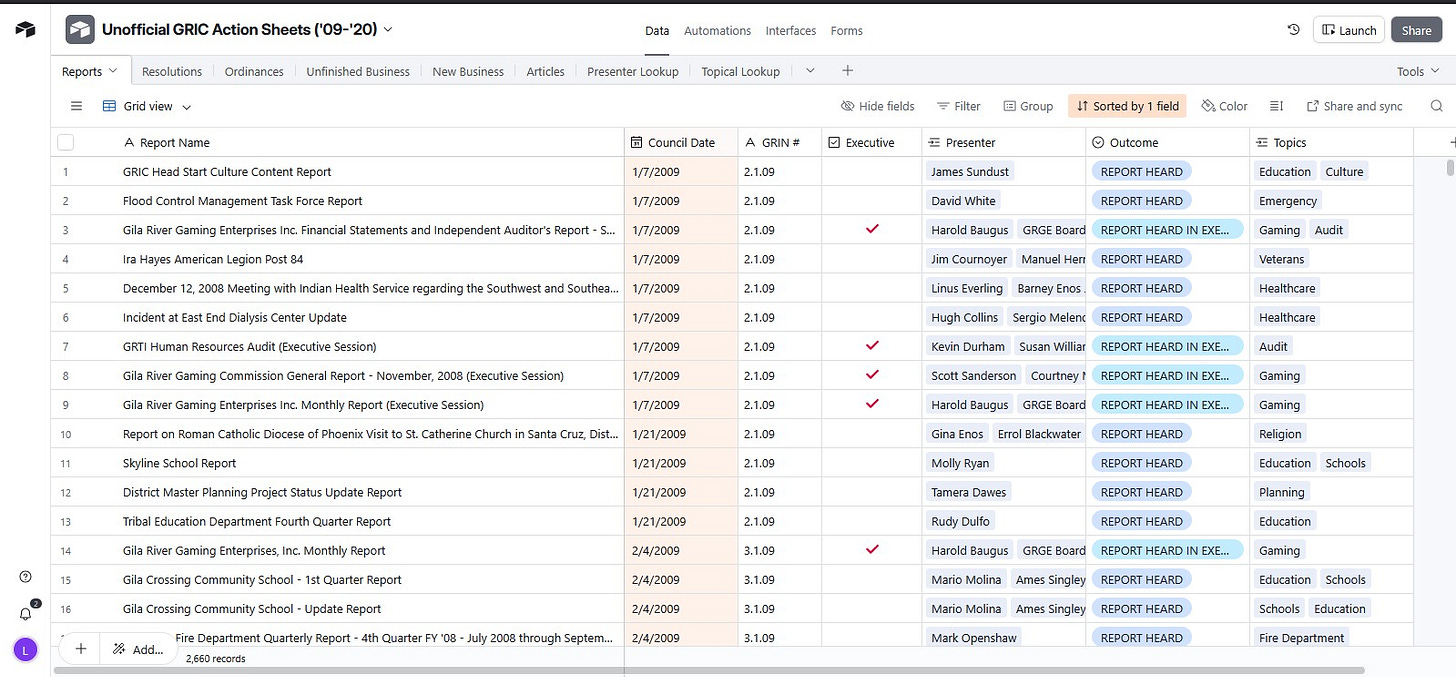Open row height icon in toolbar
1456x677 pixels.
(x=1276, y=106)
